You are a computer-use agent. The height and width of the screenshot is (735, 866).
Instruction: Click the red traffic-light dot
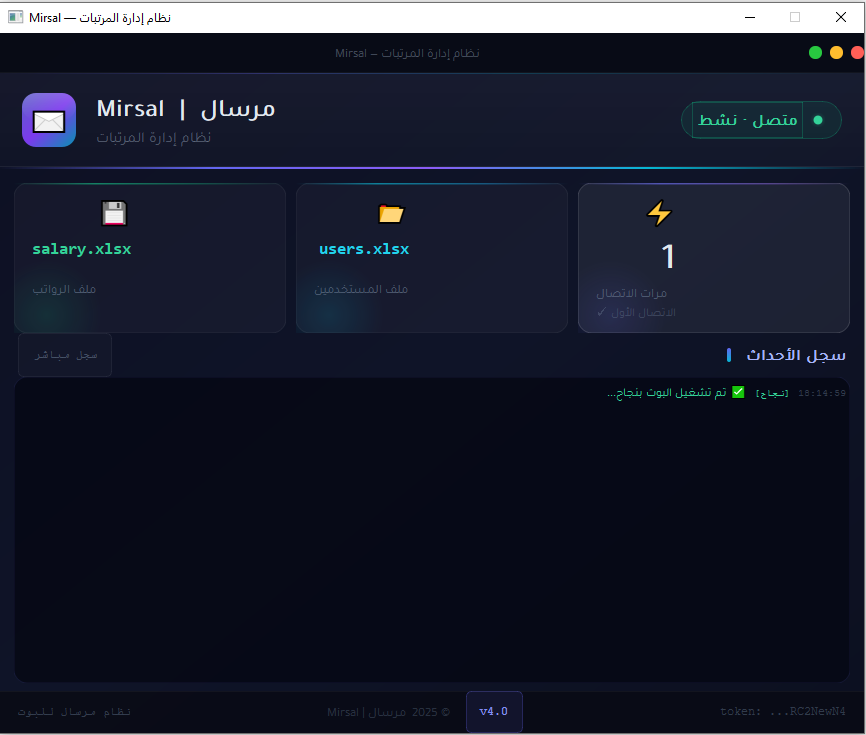(x=857, y=52)
